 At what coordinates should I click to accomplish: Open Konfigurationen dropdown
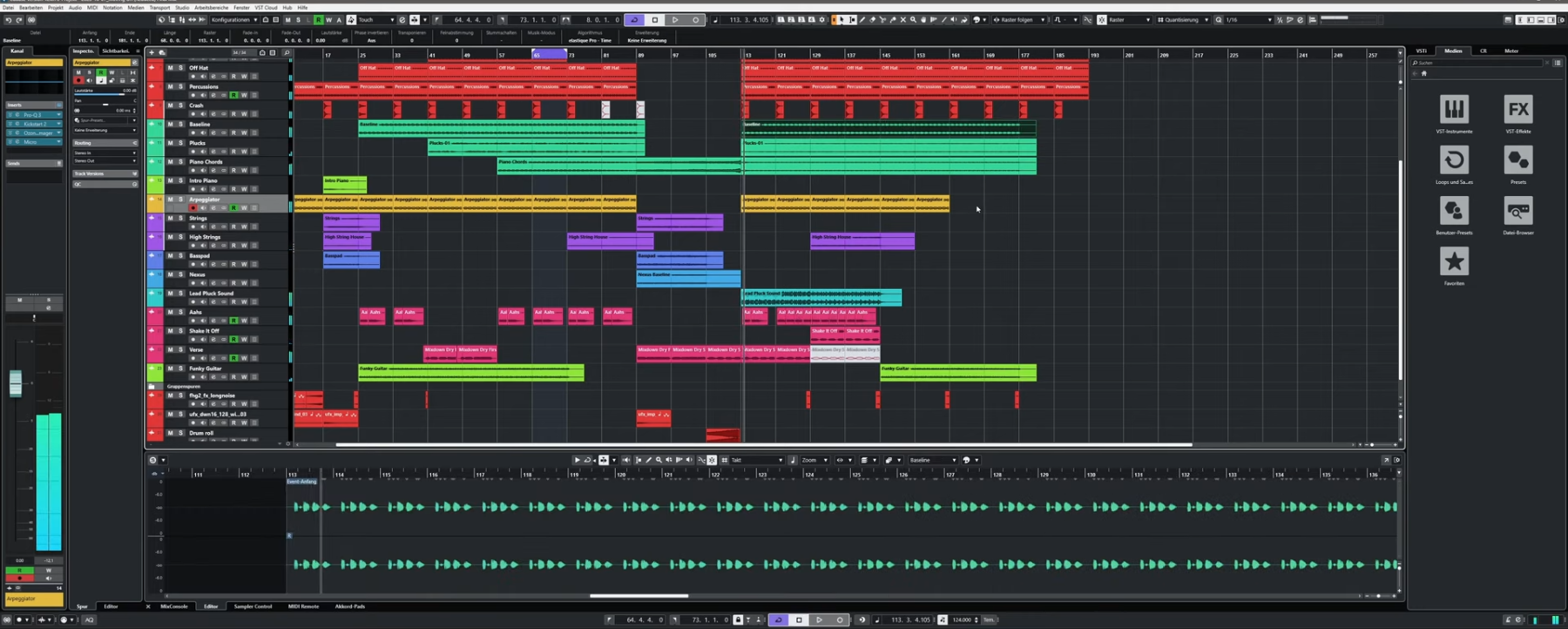click(x=233, y=19)
